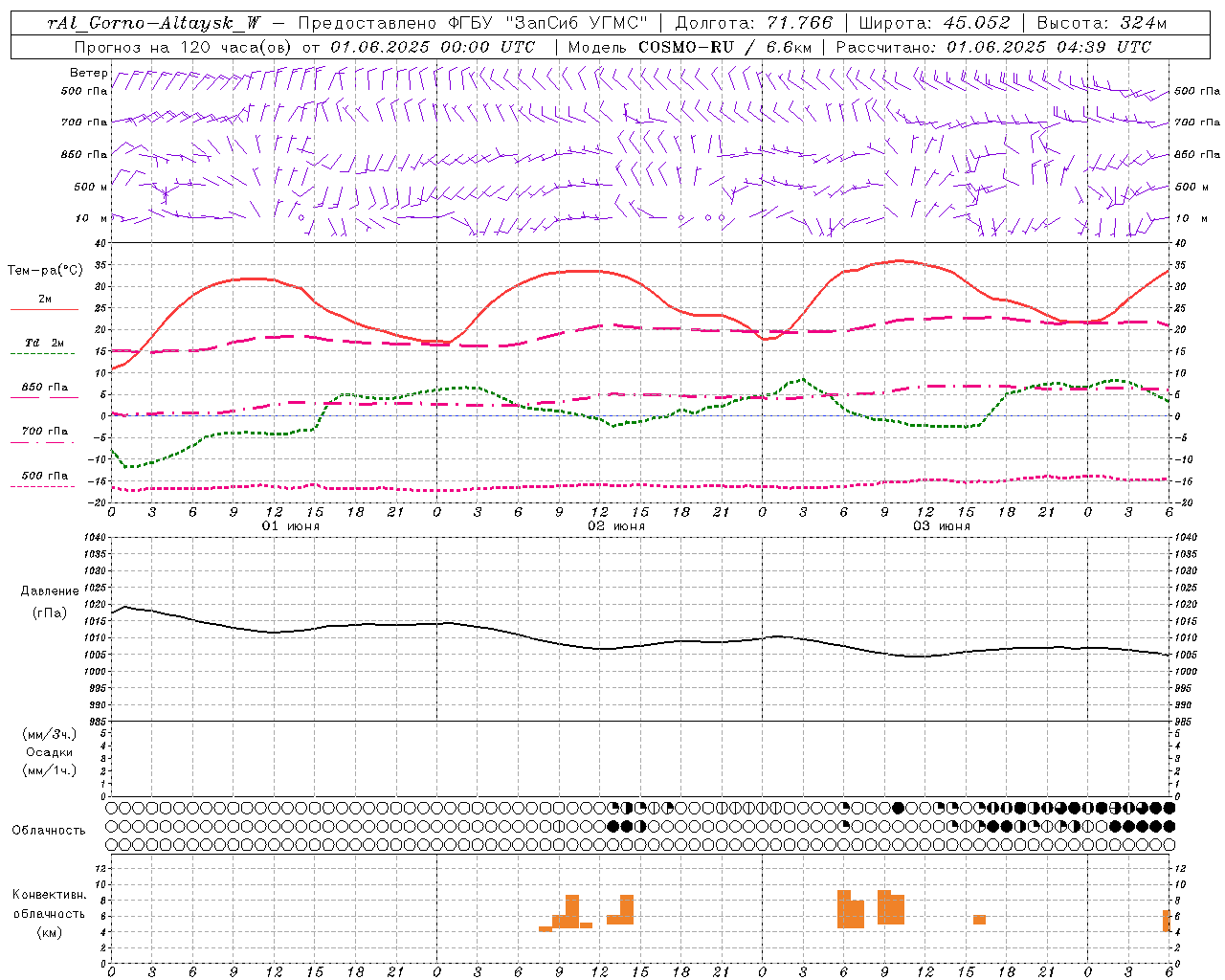Click the line sample under the 2м legend

44,310
